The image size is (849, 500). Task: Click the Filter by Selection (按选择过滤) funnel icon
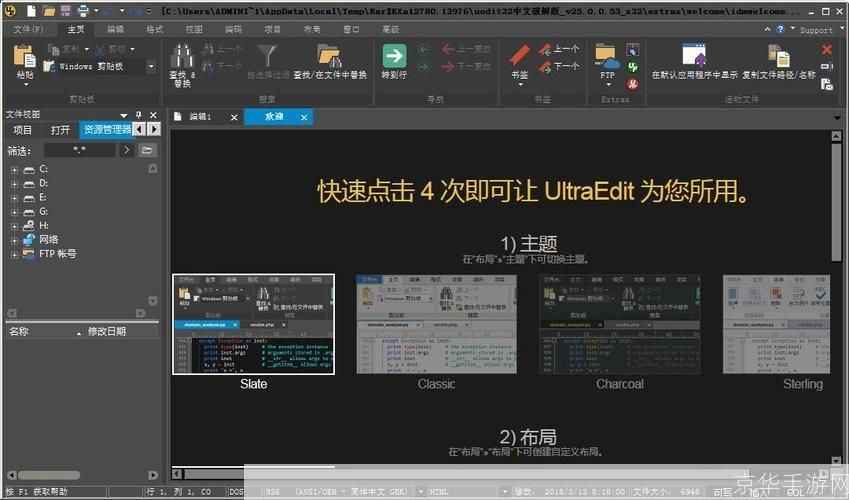[x=267, y=56]
